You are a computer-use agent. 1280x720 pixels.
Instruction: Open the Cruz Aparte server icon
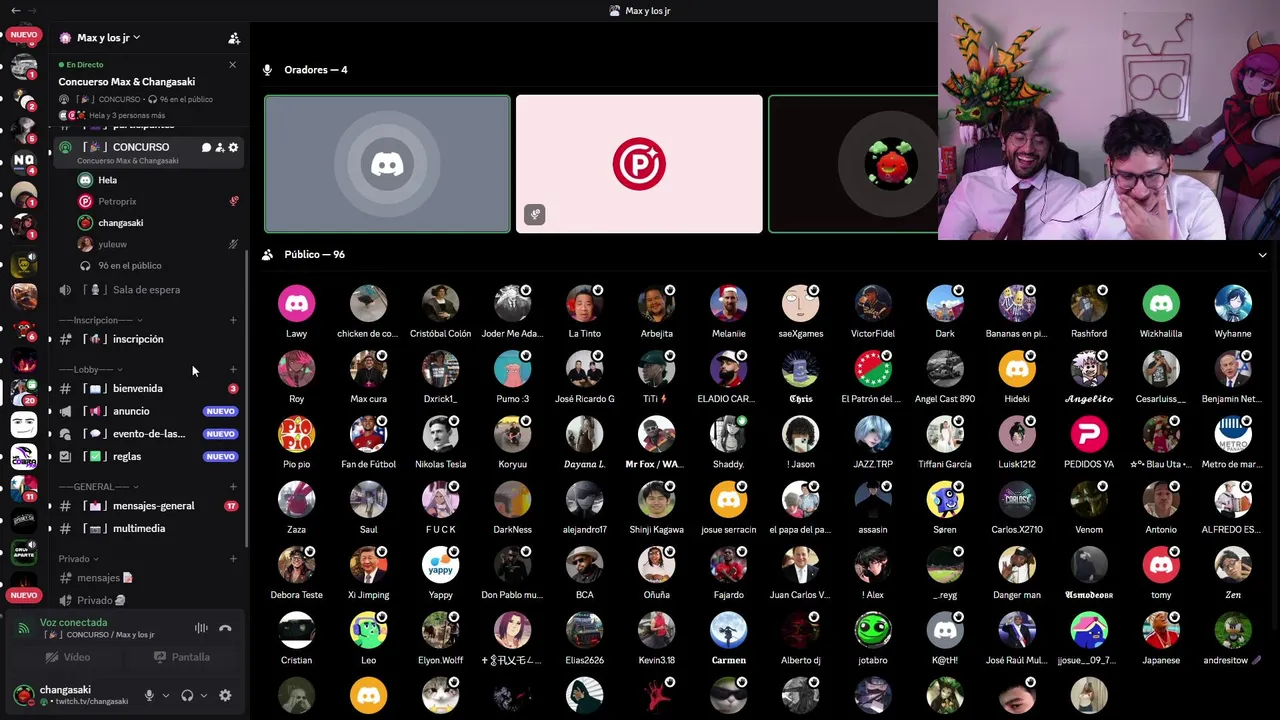23,552
